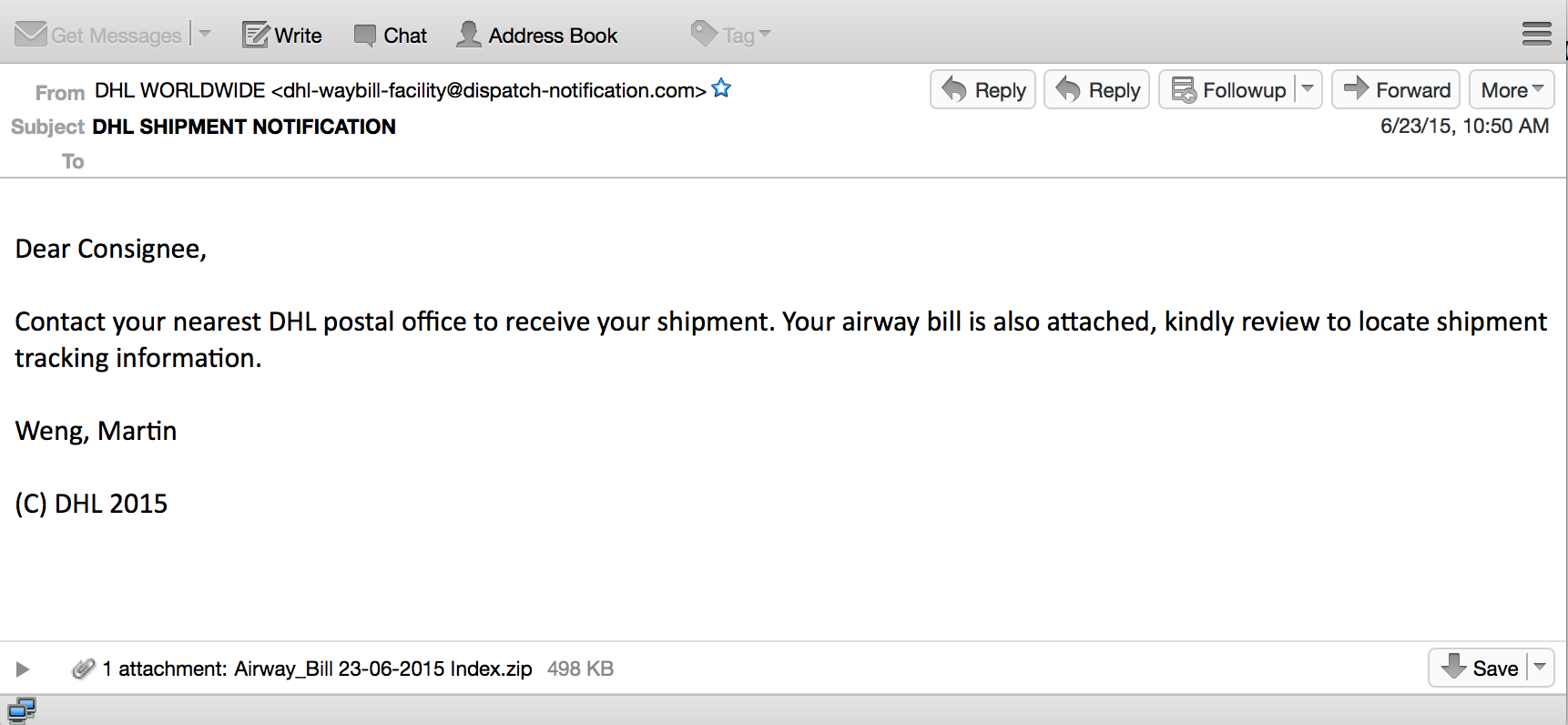Open the hamburger application menu
1568x725 pixels.
1536,35
